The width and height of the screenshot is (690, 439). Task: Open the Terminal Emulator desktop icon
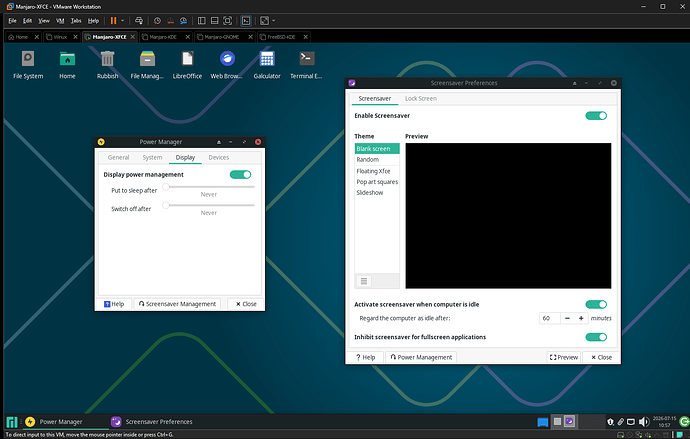click(x=306, y=65)
